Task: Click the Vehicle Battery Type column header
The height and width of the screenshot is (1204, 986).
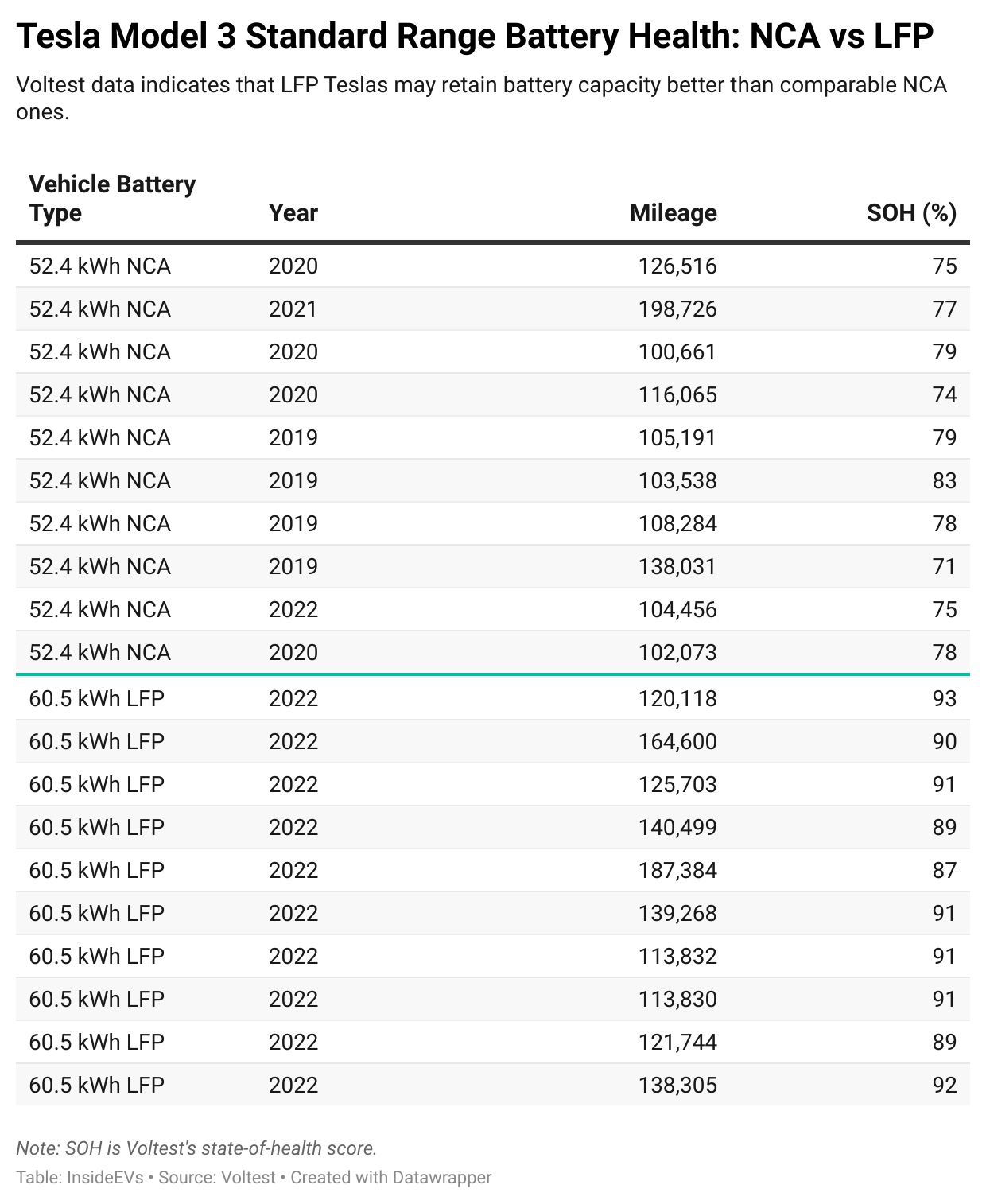Action: [x=112, y=199]
